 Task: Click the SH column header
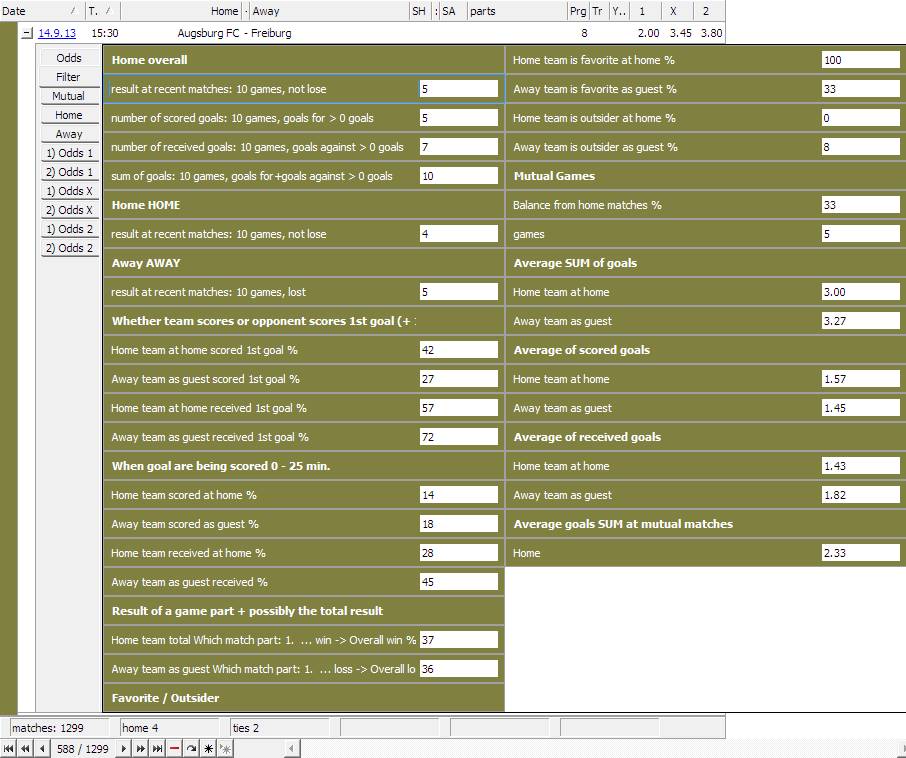pos(419,11)
